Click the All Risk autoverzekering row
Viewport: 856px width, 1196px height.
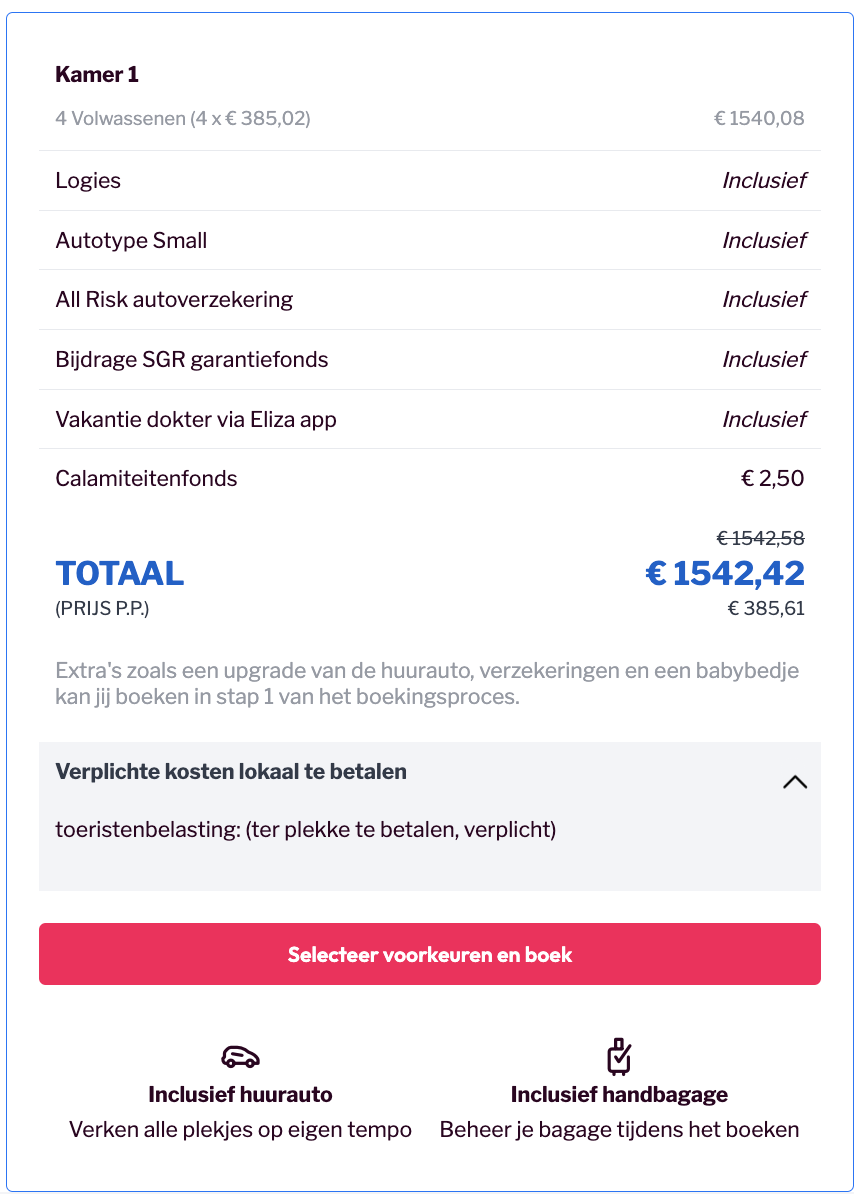click(430, 300)
